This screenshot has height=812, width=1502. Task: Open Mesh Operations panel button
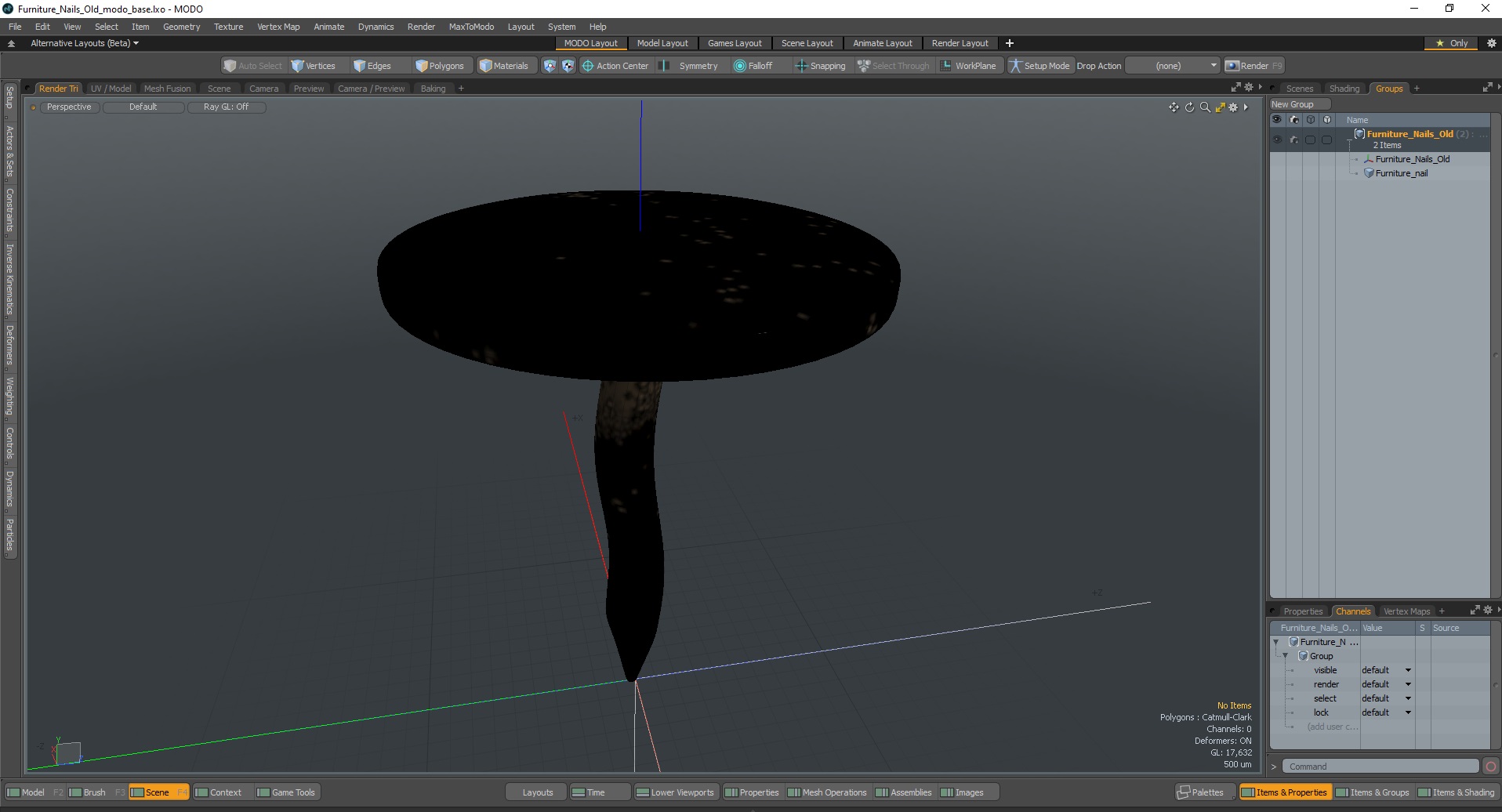[x=827, y=792]
